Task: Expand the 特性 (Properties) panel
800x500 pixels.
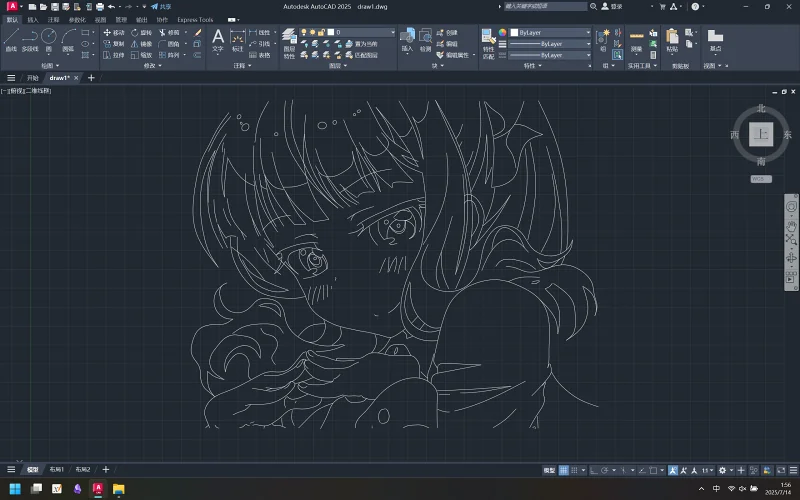Action: [x=532, y=66]
